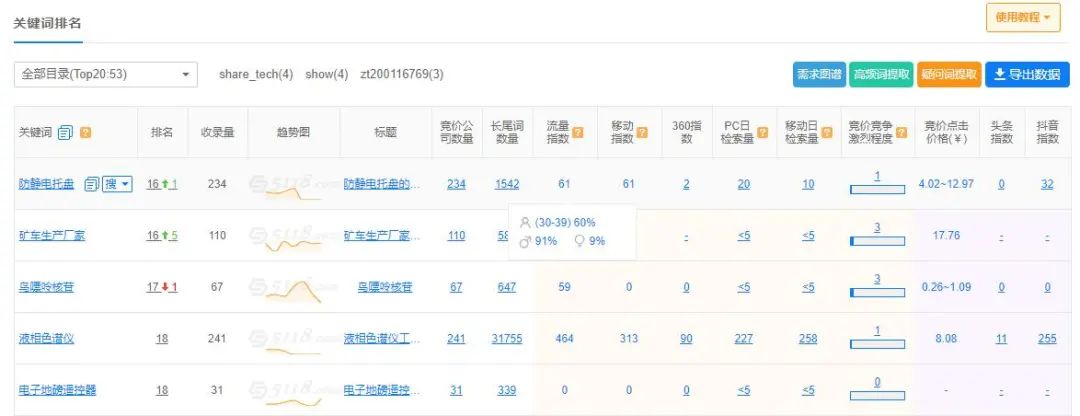This screenshot has width=1080, height=416.
Task: Open the title link 防静电托盘的…
Action: (382, 184)
